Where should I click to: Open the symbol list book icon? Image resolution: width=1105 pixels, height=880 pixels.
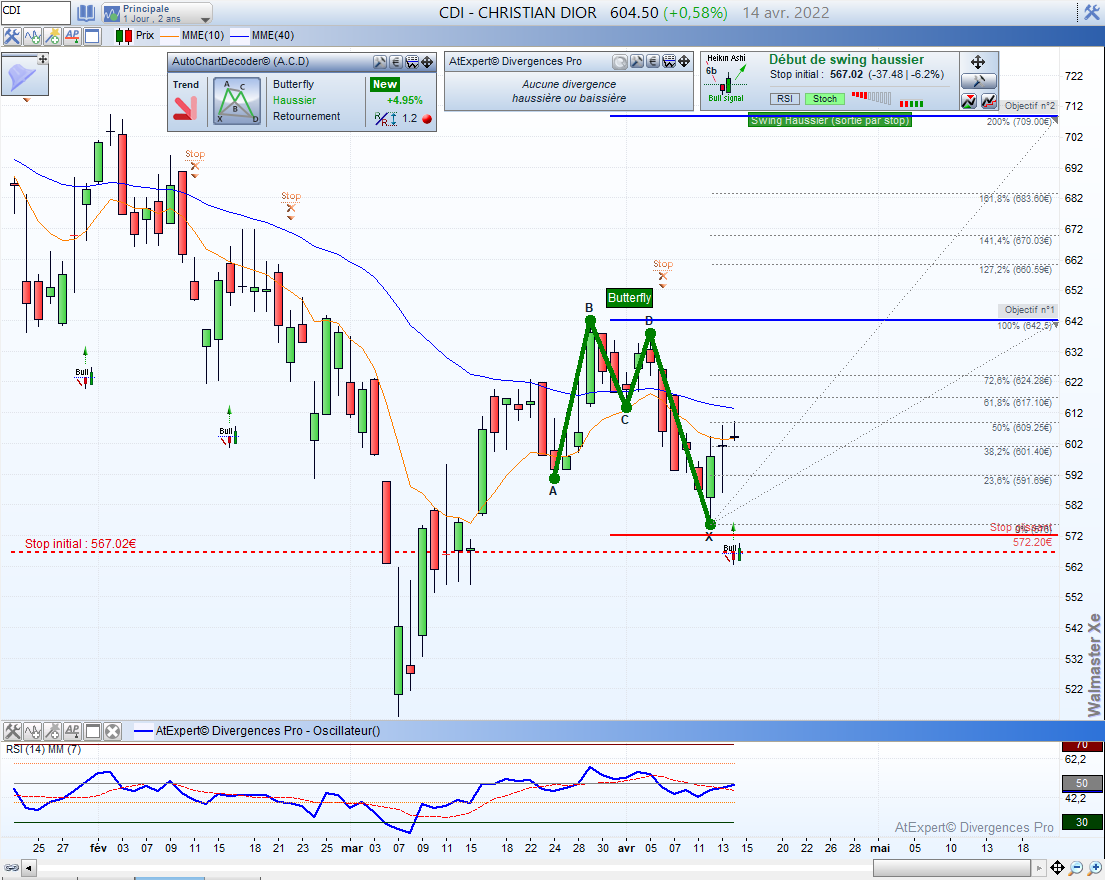[x=85, y=13]
